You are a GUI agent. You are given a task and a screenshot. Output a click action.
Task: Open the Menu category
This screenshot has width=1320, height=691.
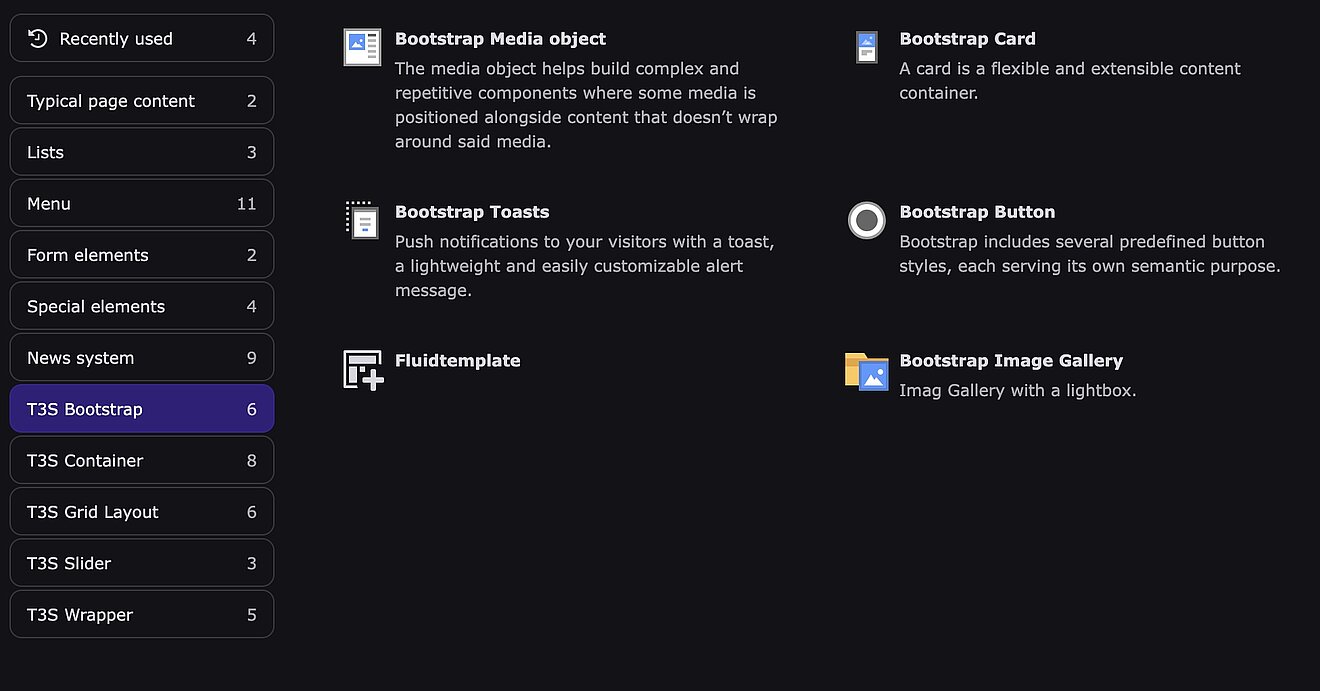coord(142,204)
